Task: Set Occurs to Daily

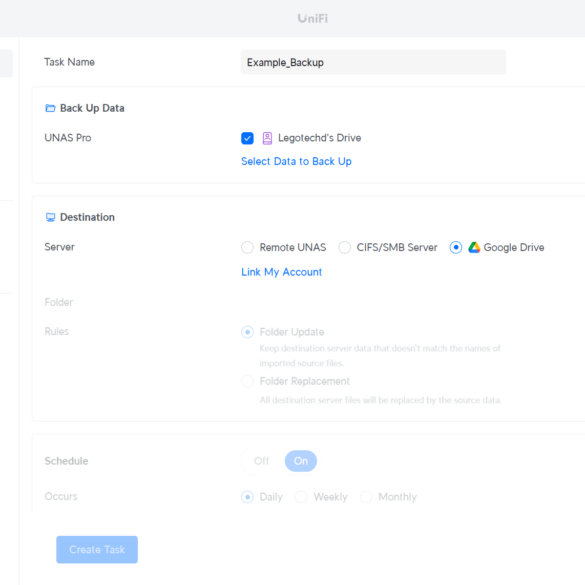Action: [x=247, y=497]
